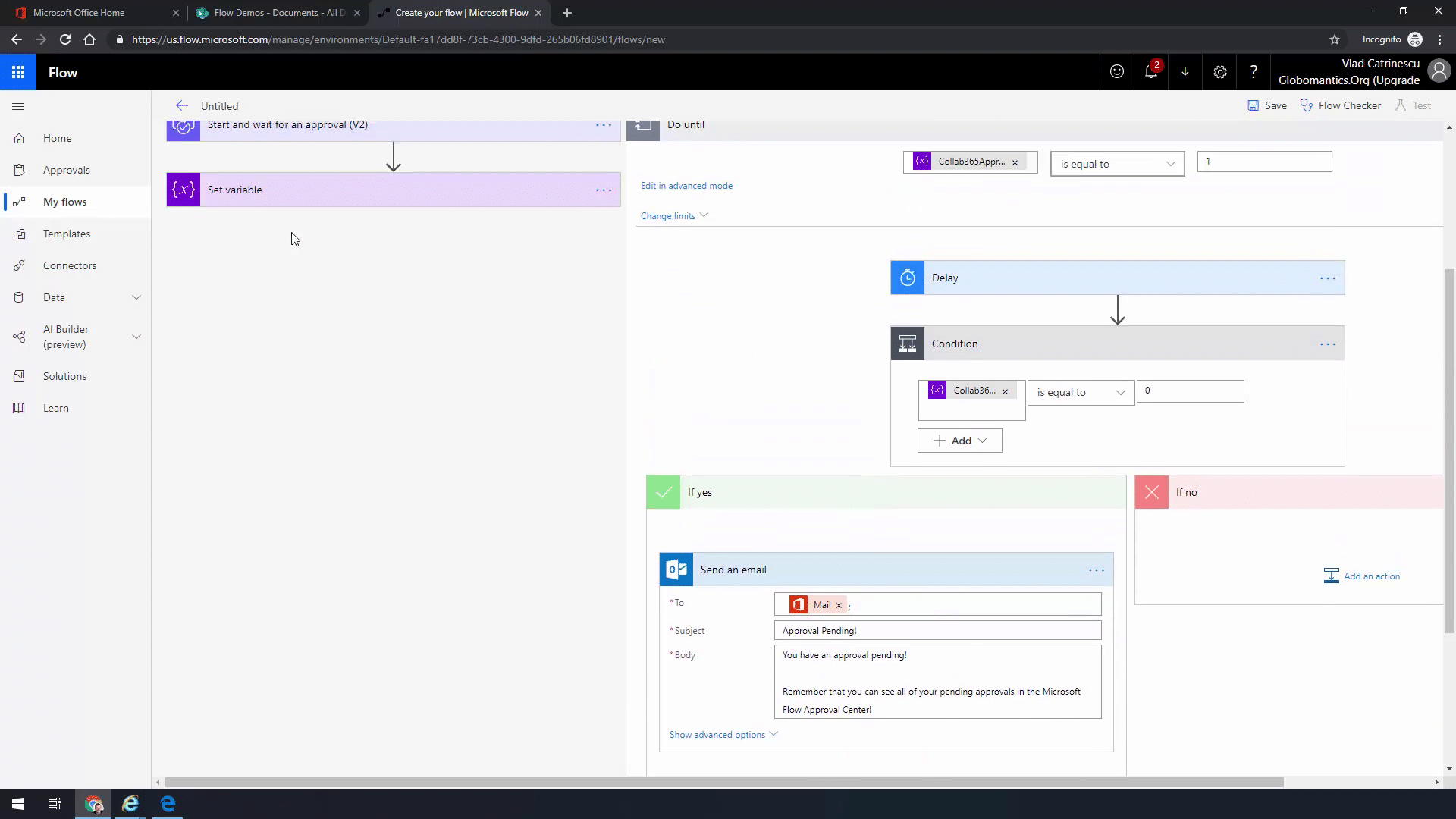Open the help question mark icon
Viewport: 1456px width, 819px height.
tap(1254, 72)
